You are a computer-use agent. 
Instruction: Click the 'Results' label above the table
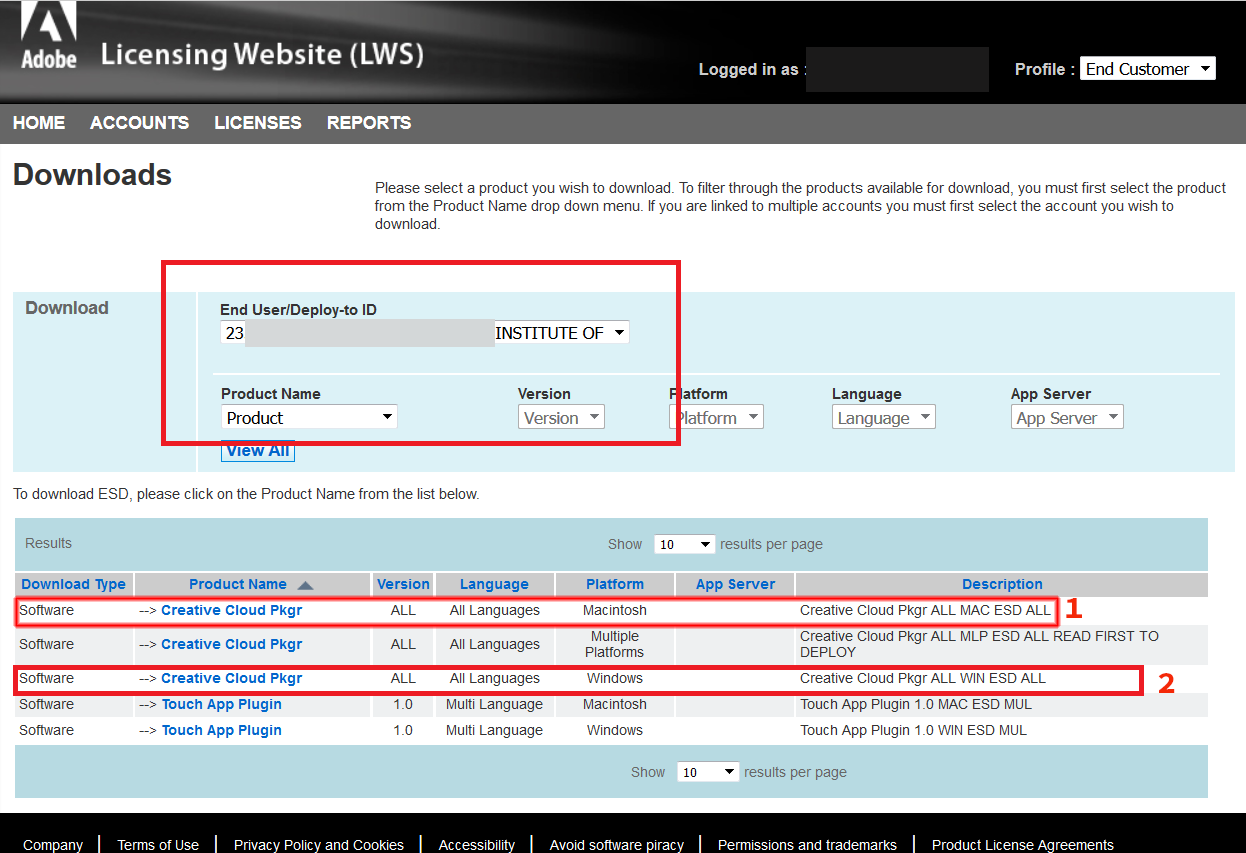pos(48,543)
